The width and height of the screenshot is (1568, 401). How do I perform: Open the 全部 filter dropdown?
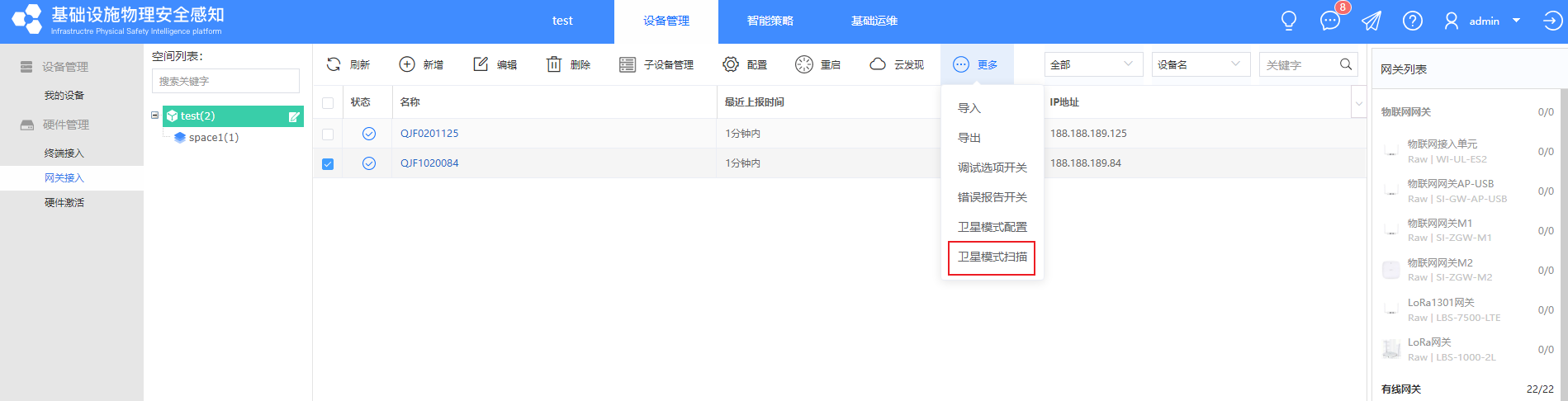[x=1093, y=64]
